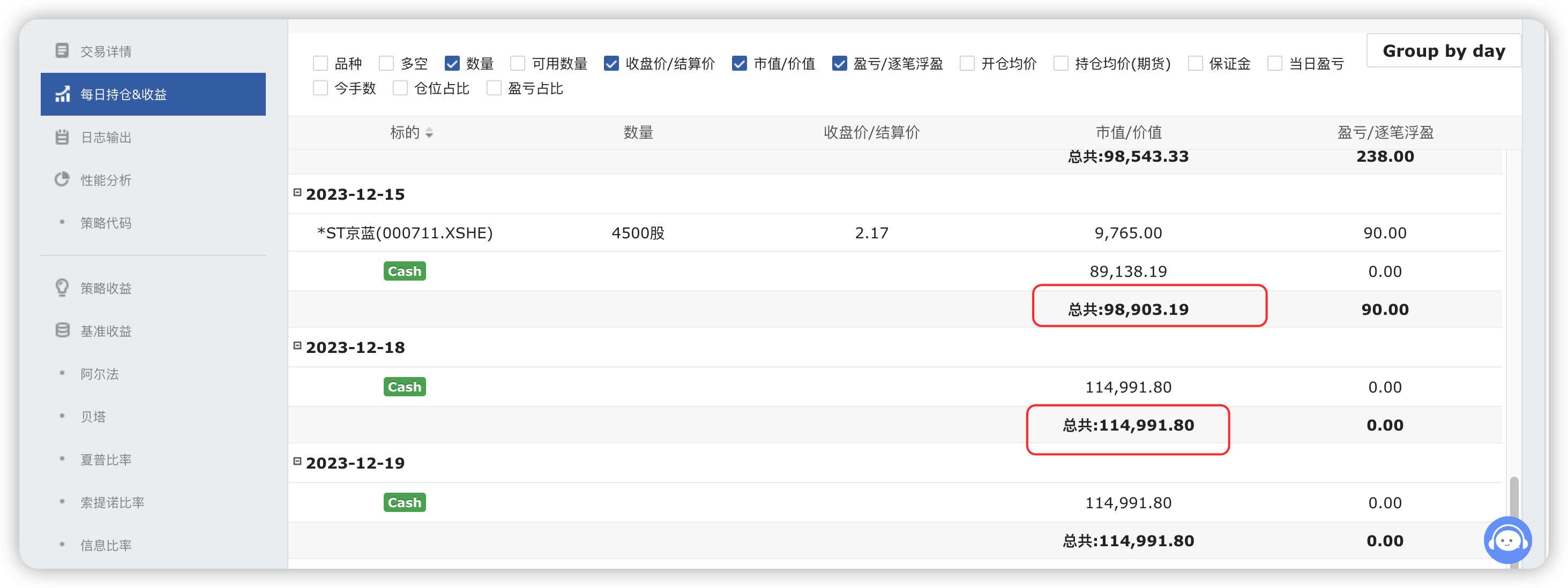
Task: Sort the table by 标的 column arrows
Action: (x=429, y=133)
